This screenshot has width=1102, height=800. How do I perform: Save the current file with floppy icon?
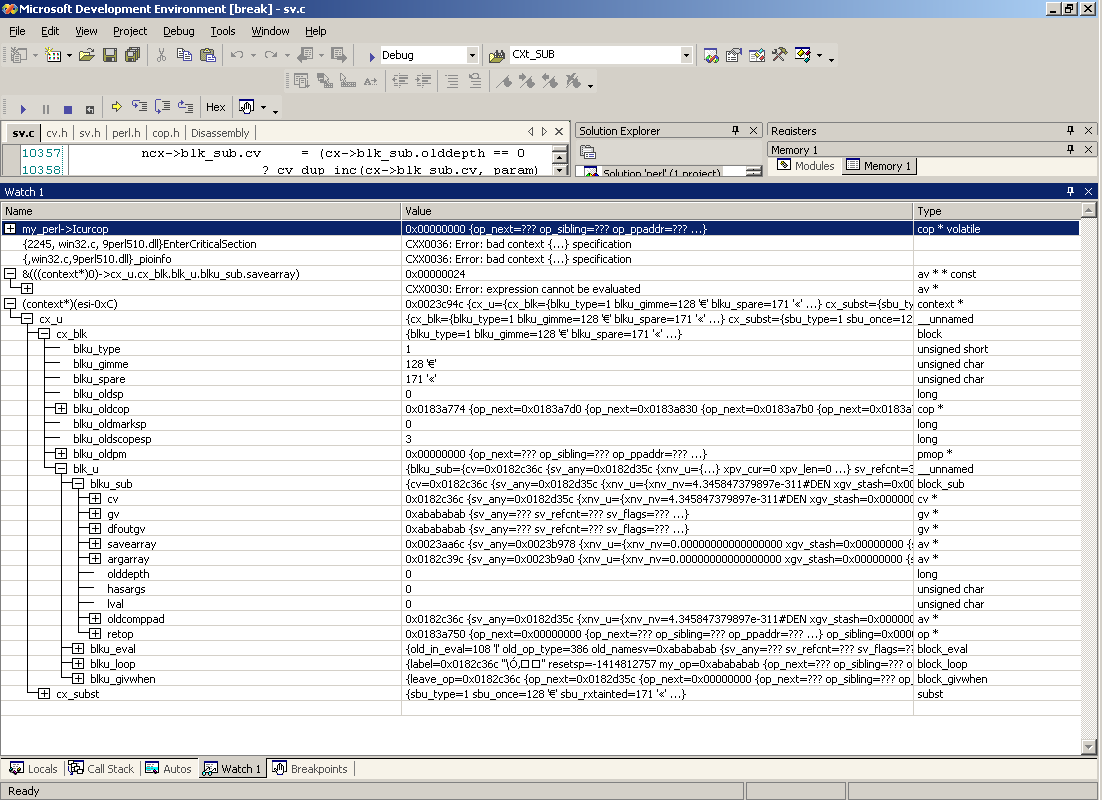[110, 55]
